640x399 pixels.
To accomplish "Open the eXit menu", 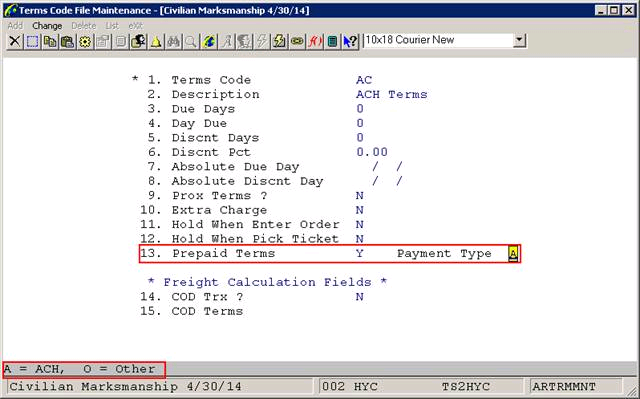I will [135, 25].
